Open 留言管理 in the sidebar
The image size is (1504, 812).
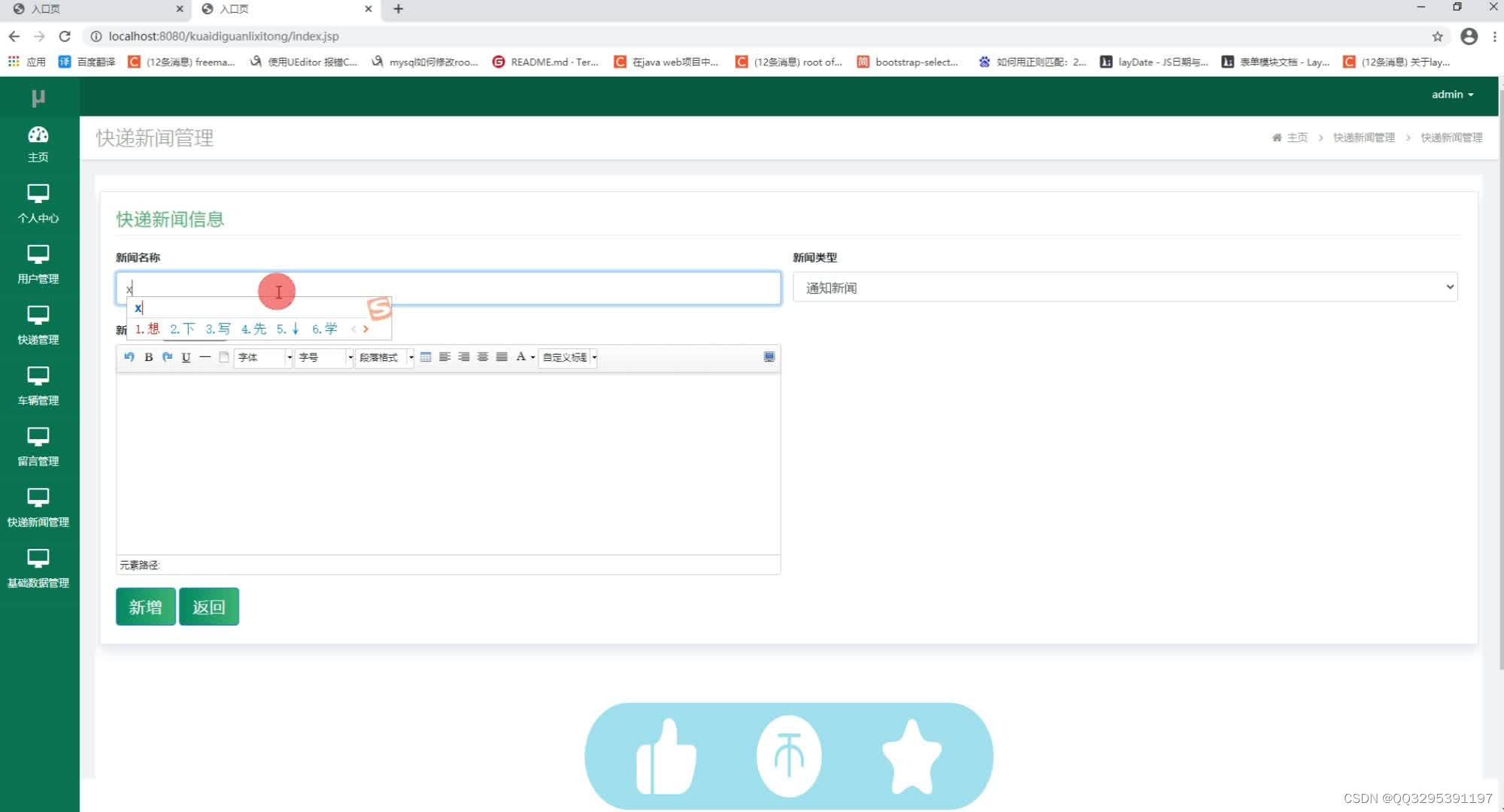38,447
